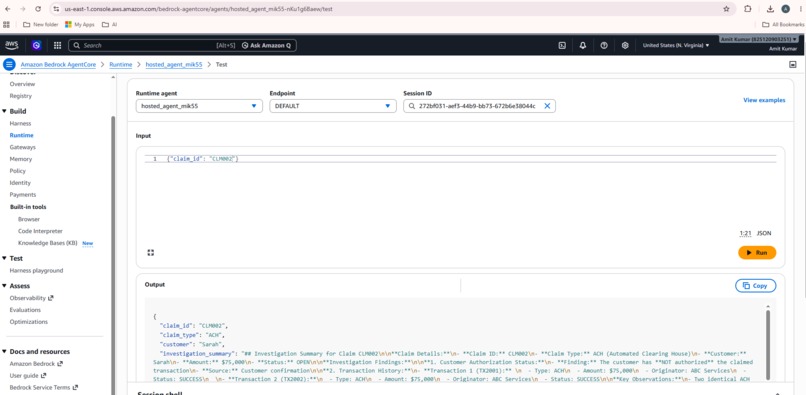Open the 'New folder' bookmark folder

click(x=41, y=24)
